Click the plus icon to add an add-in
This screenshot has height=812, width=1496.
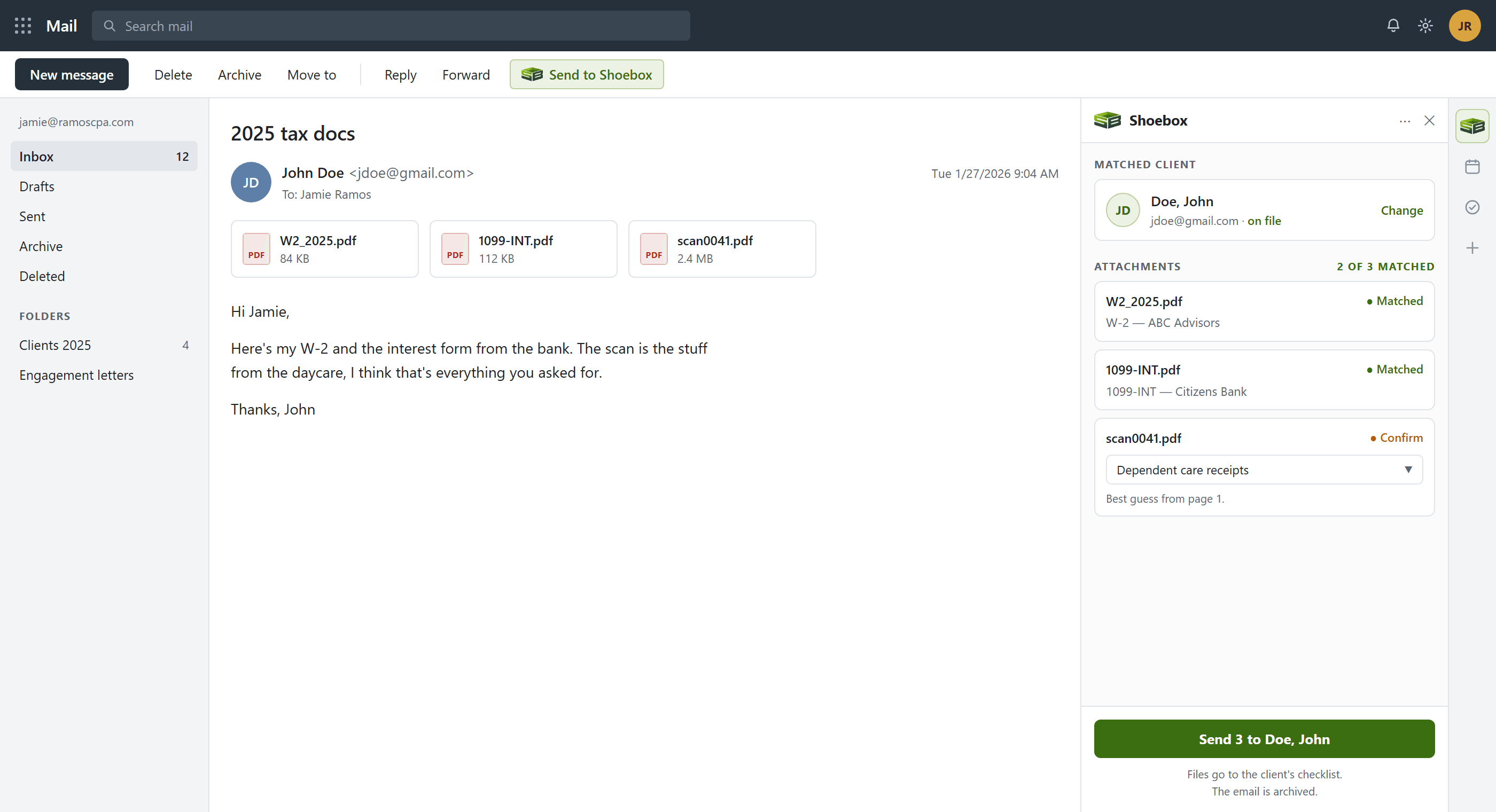(1471, 248)
